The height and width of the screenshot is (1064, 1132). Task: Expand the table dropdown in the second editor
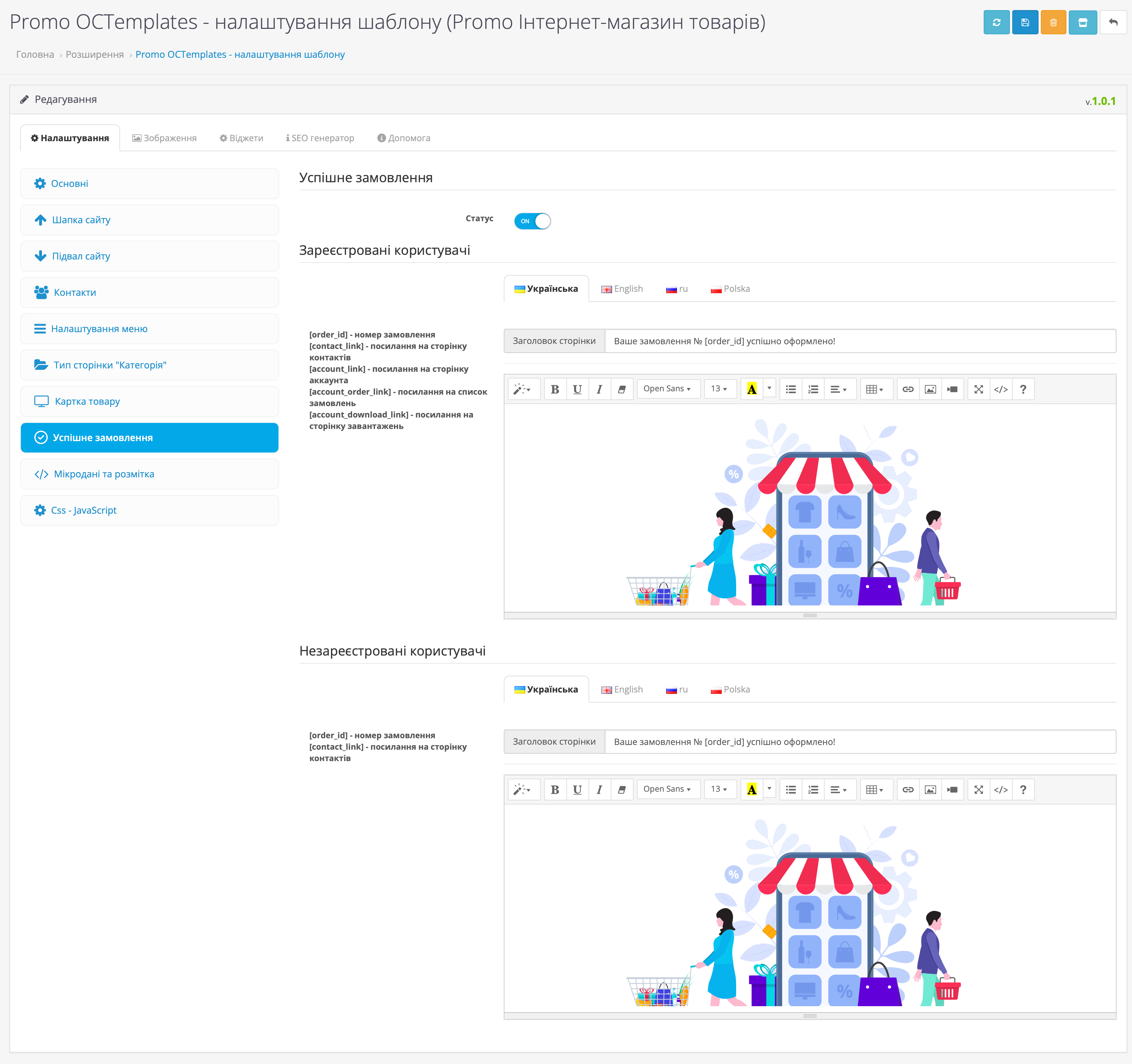coord(874,790)
